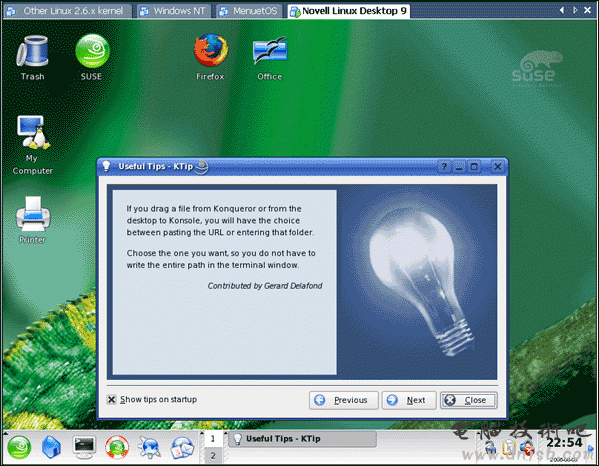
Task: Switch to the Other Linux 2.6.x kernel tab
Action: coord(67,11)
